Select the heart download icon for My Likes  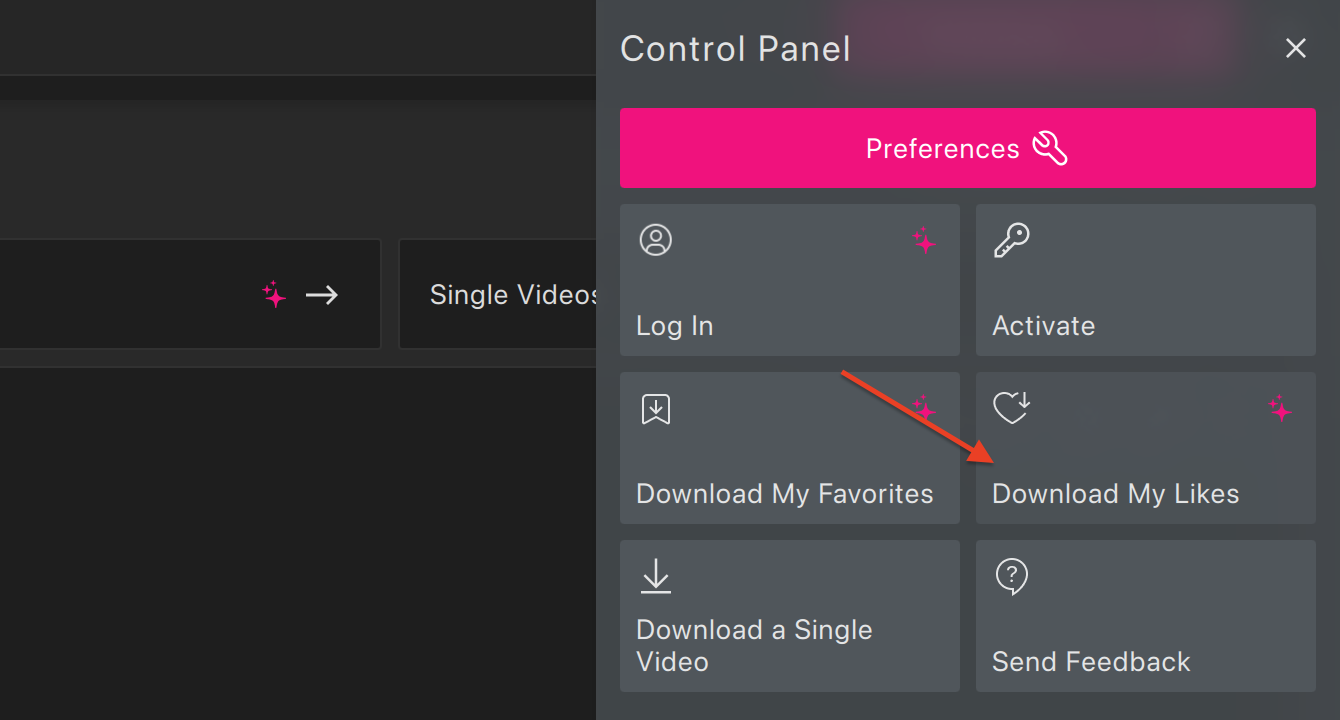tap(1011, 408)
